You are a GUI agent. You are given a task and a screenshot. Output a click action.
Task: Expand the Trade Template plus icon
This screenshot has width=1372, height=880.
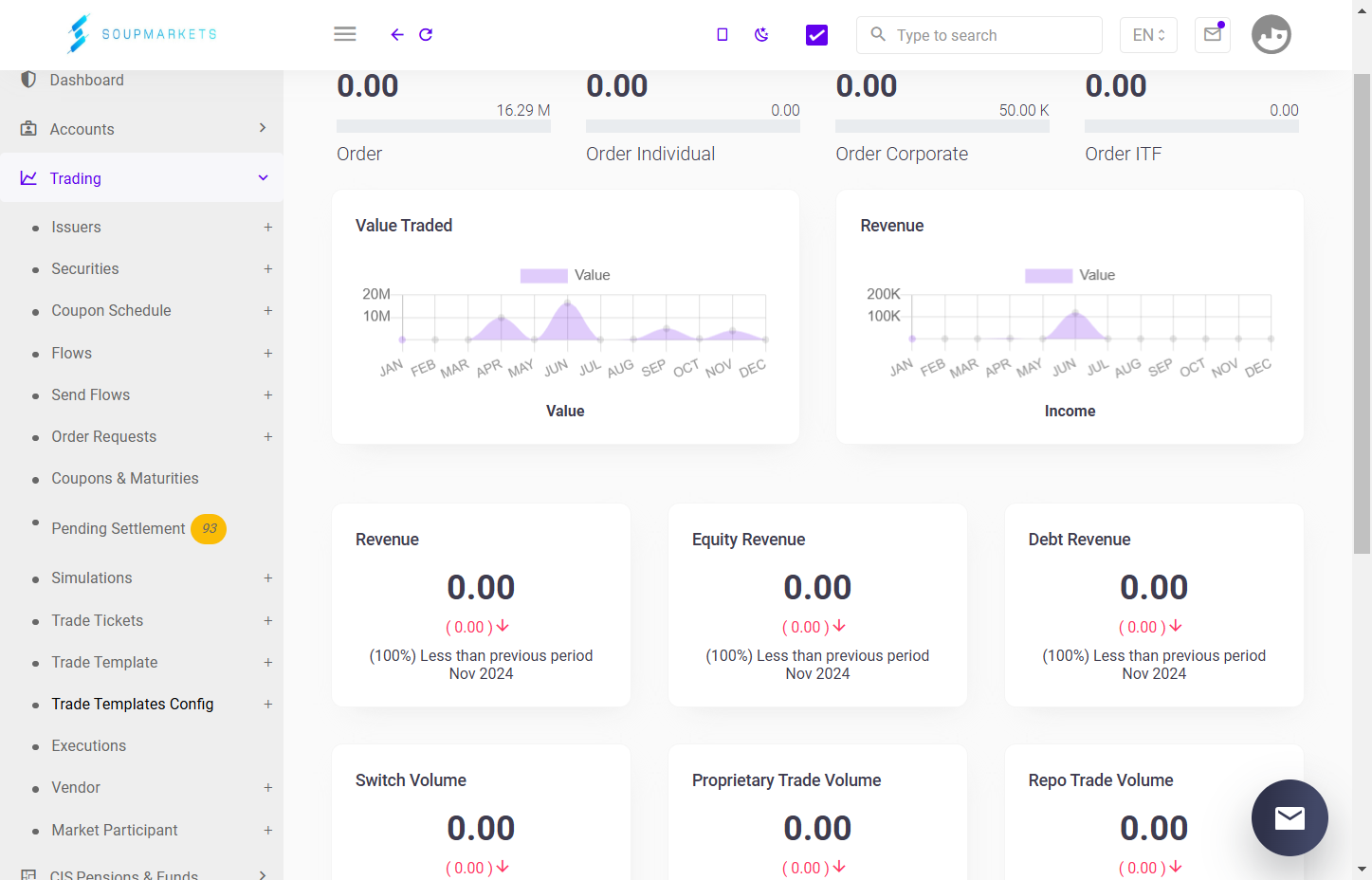(x=268, y=663)
